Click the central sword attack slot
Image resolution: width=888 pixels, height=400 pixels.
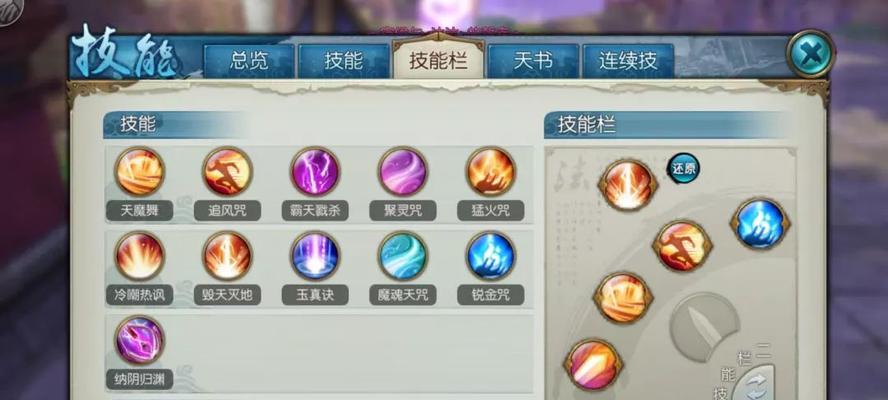(705, 327)
